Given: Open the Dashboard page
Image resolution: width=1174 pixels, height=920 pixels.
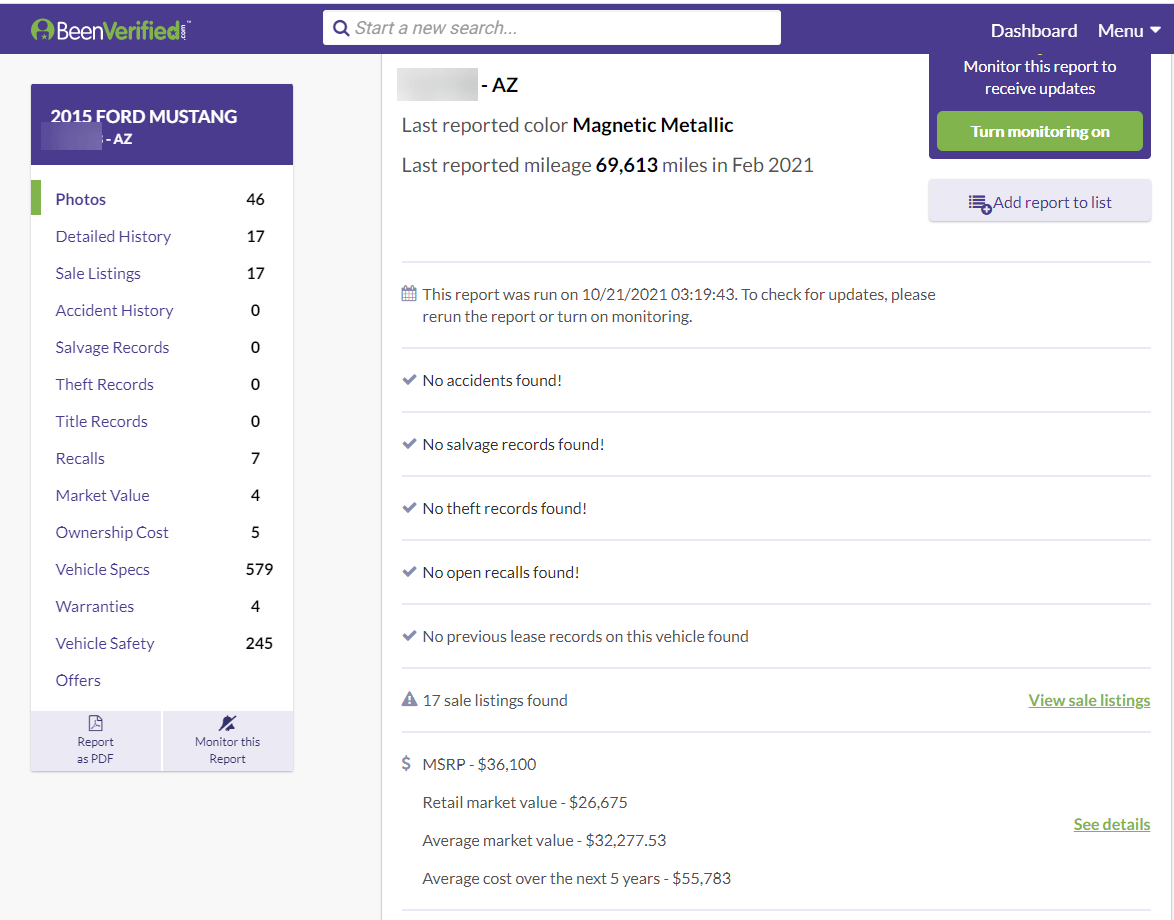Looking at the screenshot, I should (1033, 31).
